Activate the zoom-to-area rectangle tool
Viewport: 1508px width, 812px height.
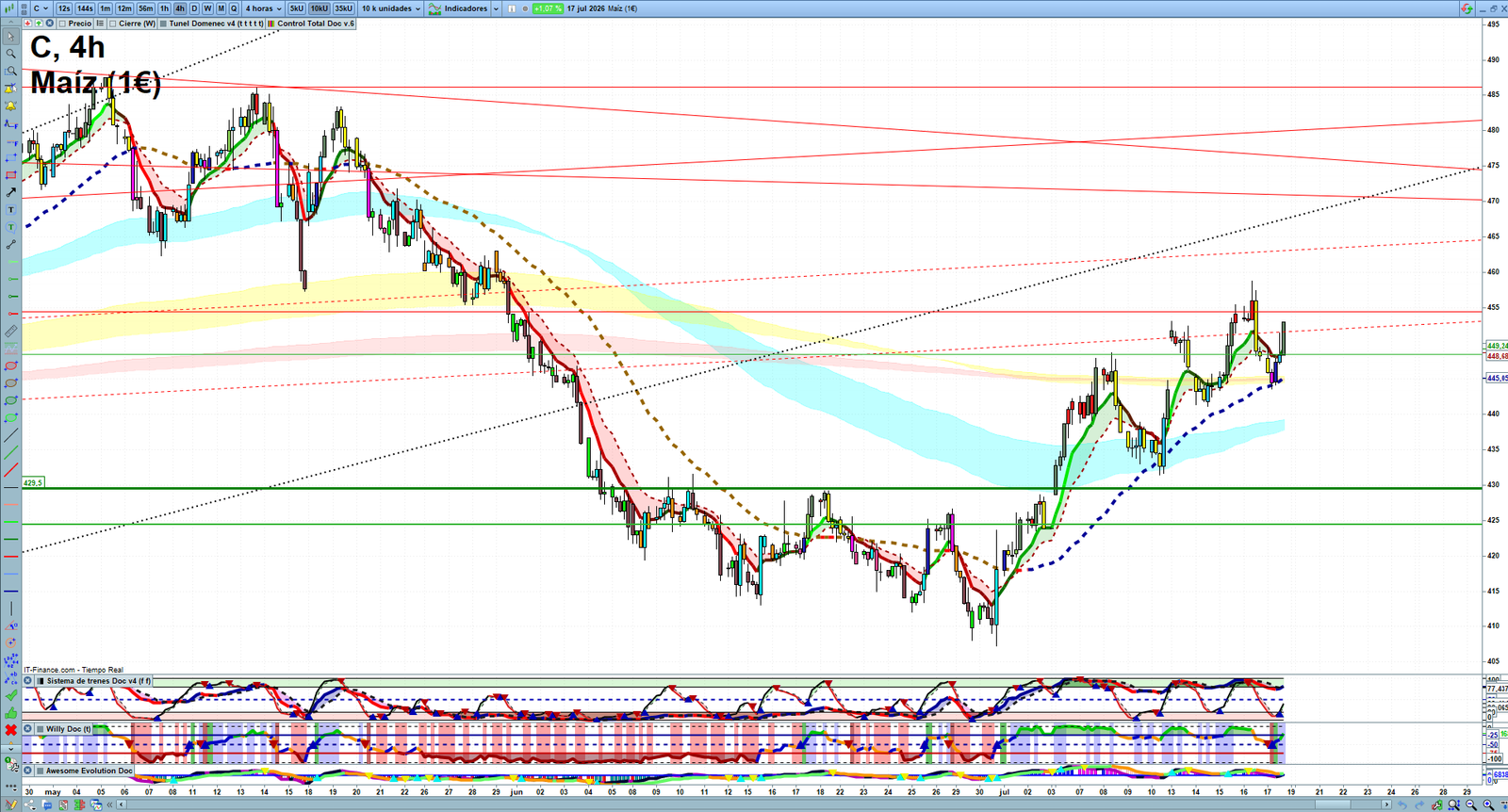coord(11,71)
